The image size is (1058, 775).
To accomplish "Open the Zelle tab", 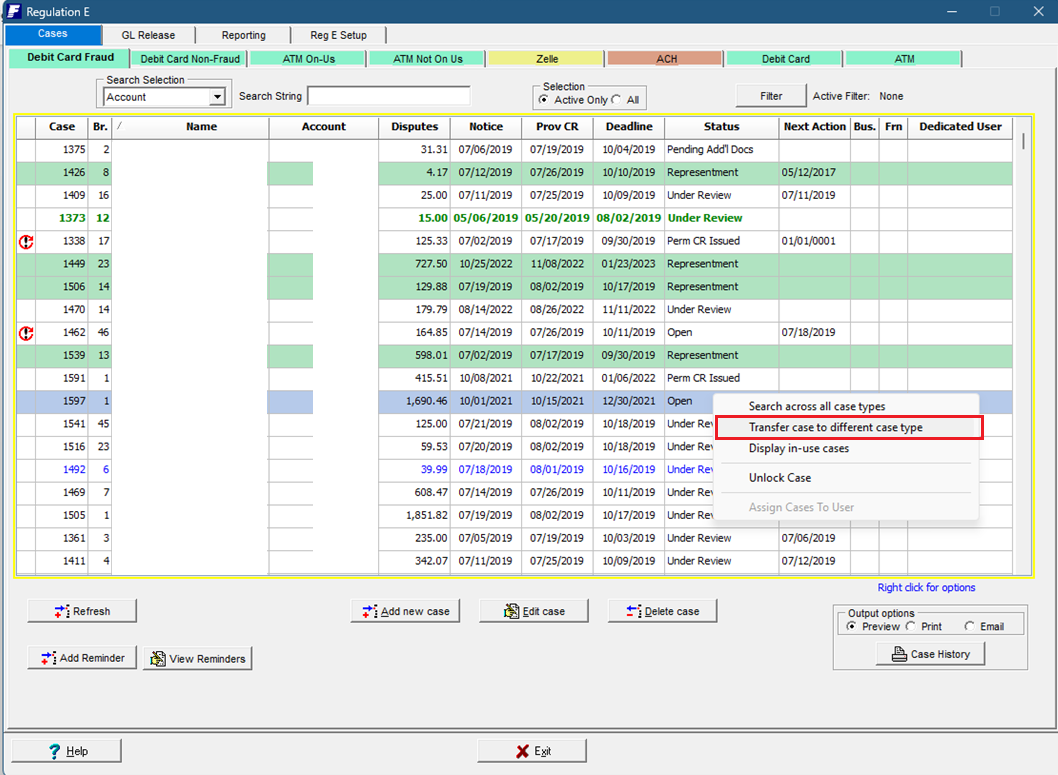I will [547, 59].
